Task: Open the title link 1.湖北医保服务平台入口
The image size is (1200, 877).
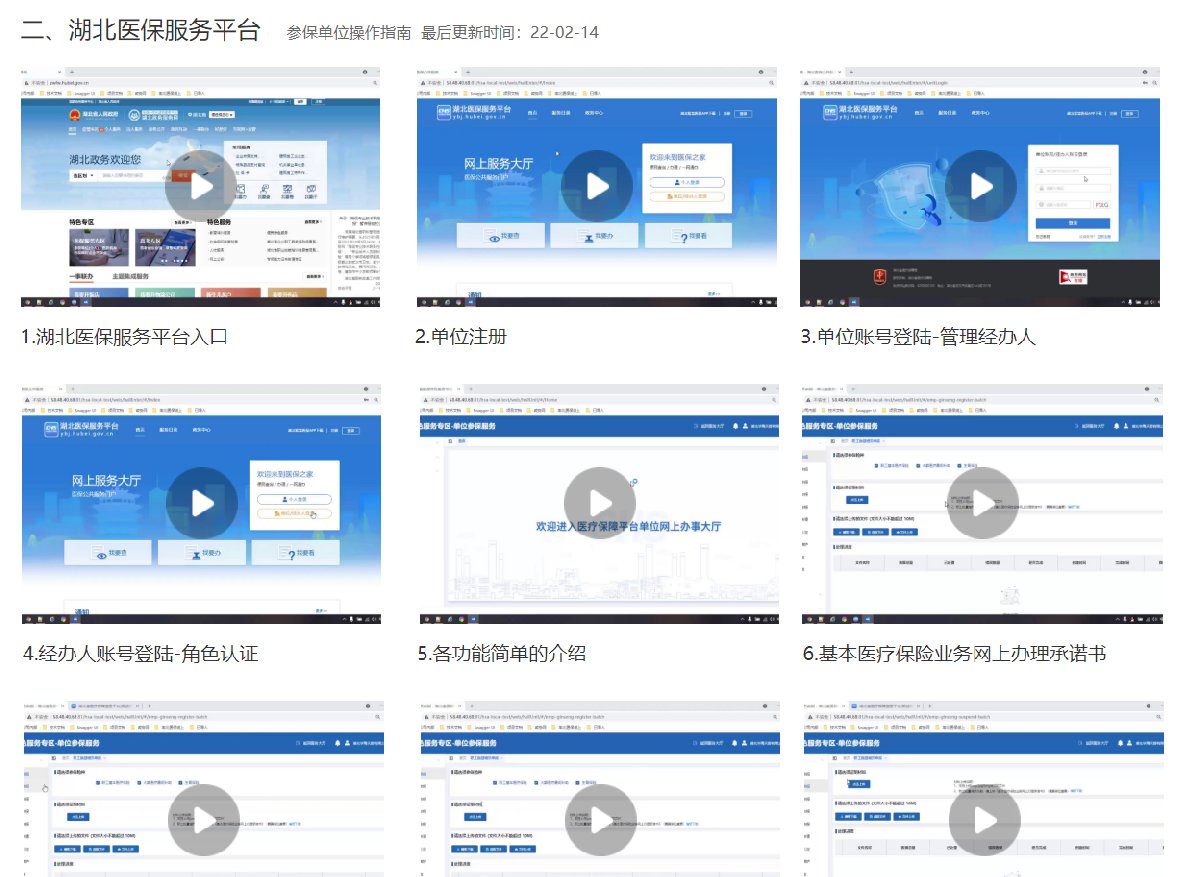Action: click(x=124, y=337)
